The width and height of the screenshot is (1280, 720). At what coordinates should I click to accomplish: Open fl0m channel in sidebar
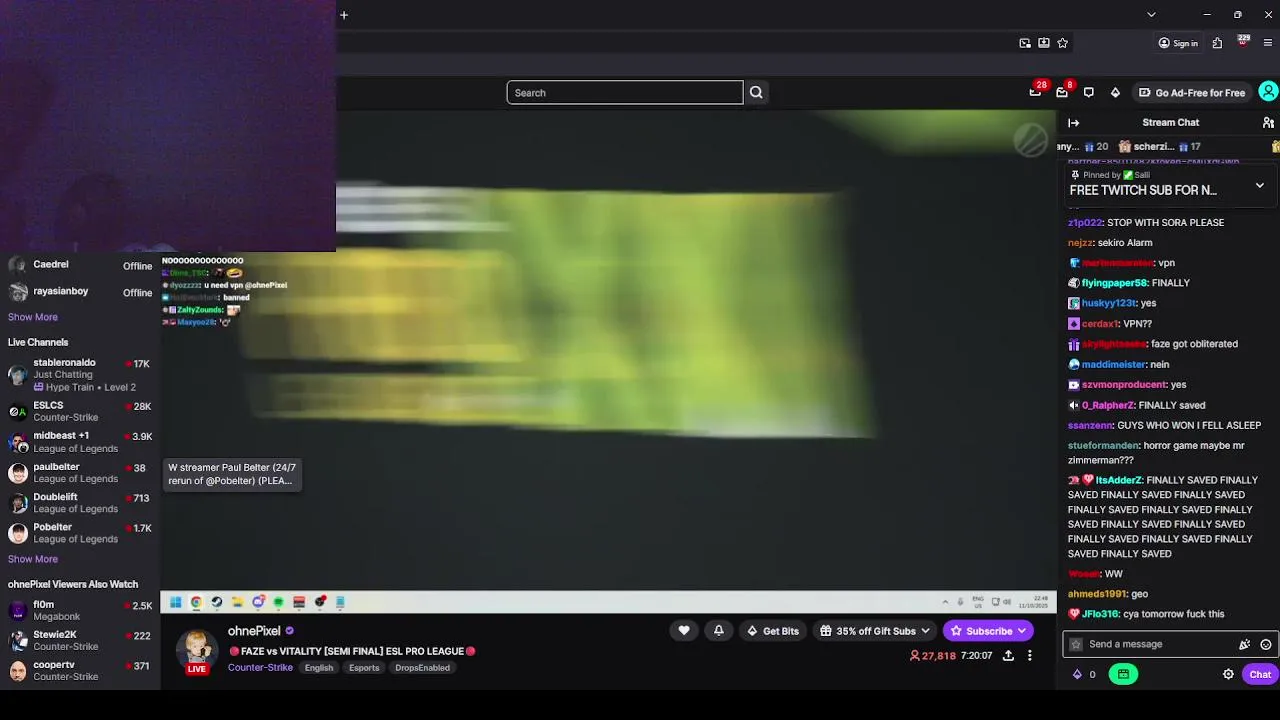click(x=80, y=610)
